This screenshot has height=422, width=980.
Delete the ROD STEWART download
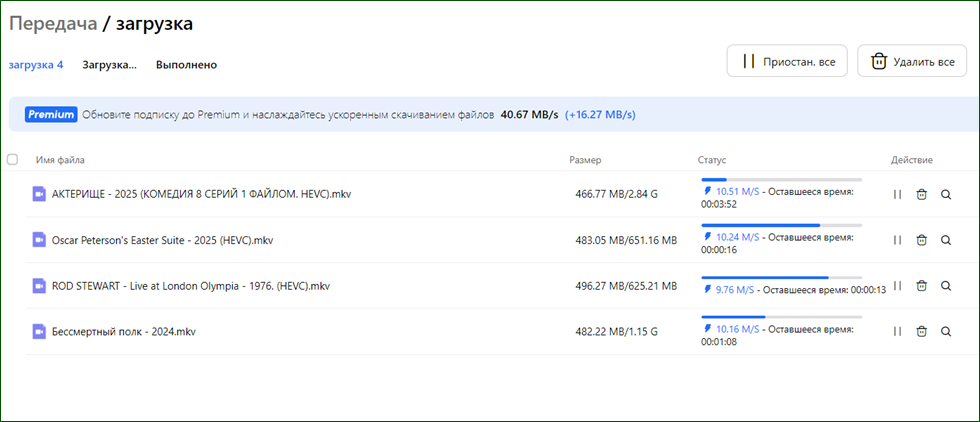coord(921,286)
